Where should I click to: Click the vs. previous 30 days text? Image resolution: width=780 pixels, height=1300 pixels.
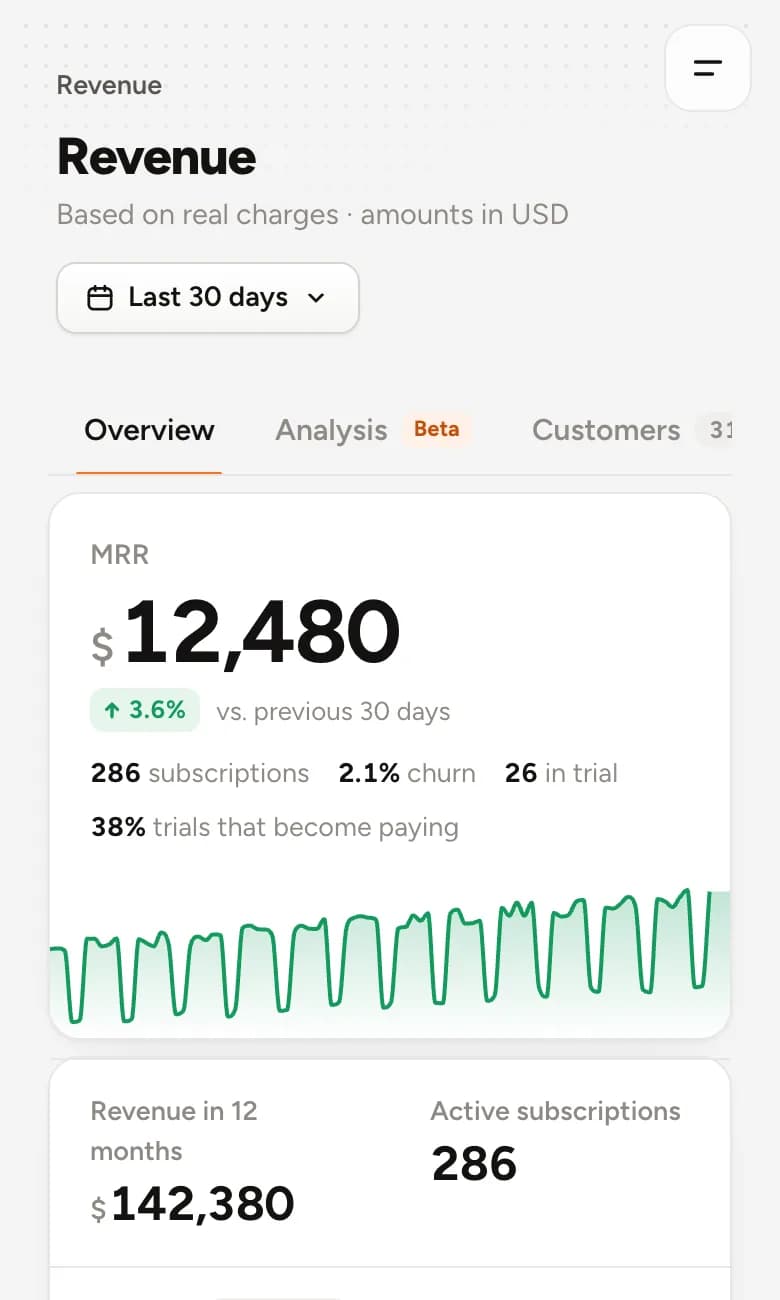click(x=333, y=712)
